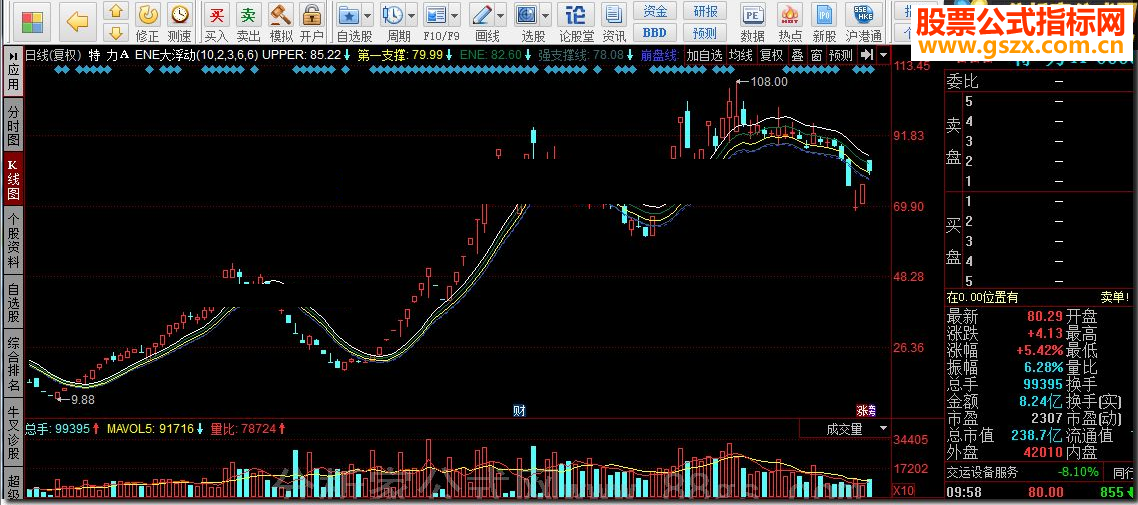Open the 自选股 star folder toolbar icon
This screenshot has height=505, width=1138.
click(x=349, y=15)
